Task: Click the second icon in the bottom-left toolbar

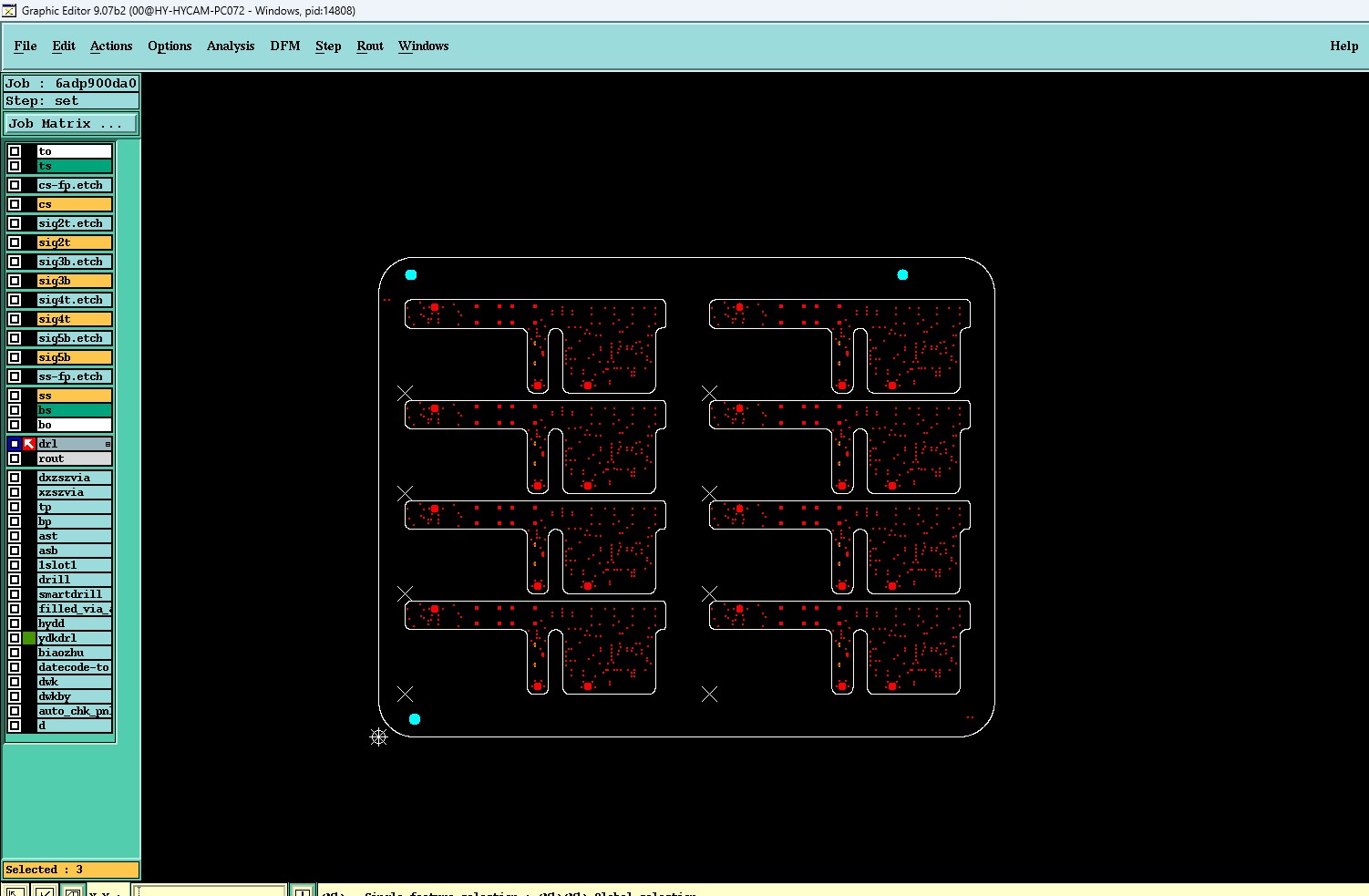Action: coord(44,891)
